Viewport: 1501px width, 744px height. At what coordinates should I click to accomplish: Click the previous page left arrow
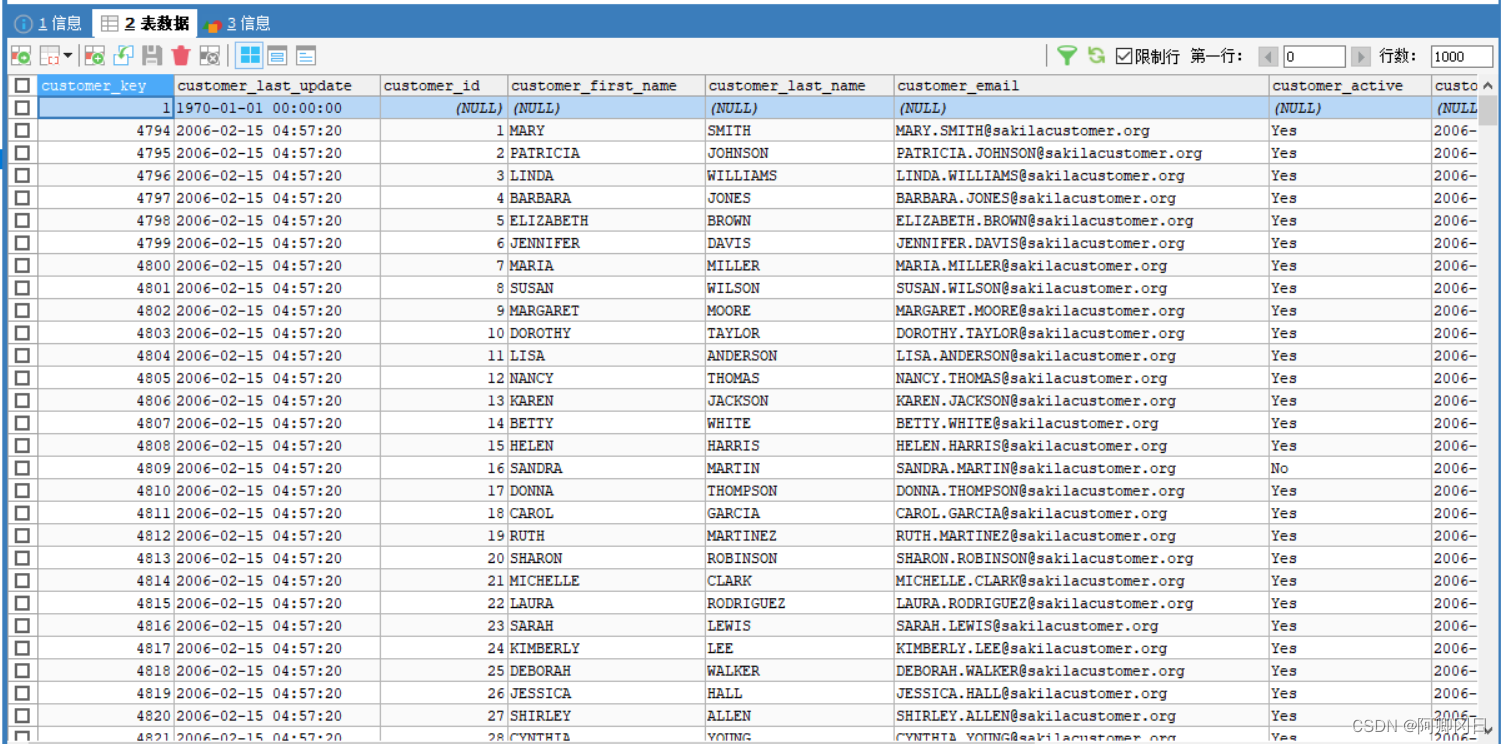1267,57
